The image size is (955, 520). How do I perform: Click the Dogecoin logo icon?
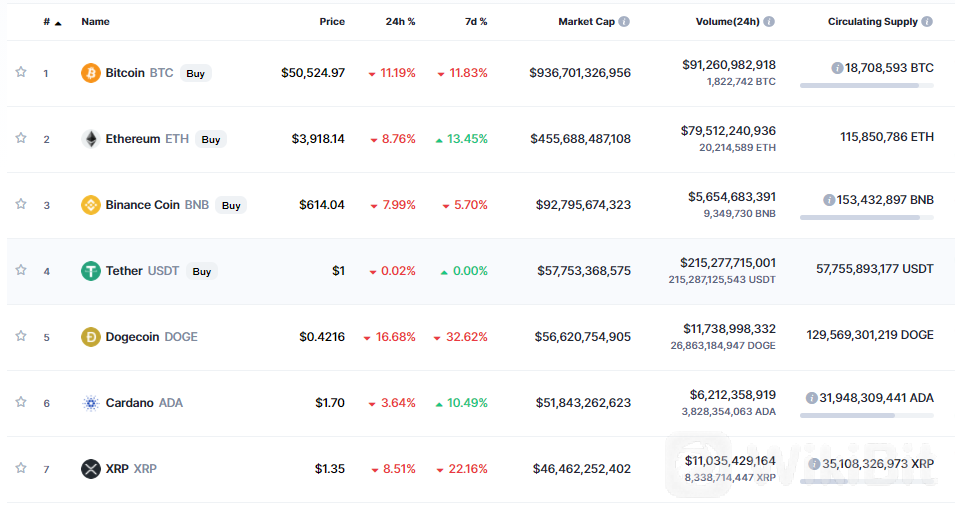(x=91, y=337)
